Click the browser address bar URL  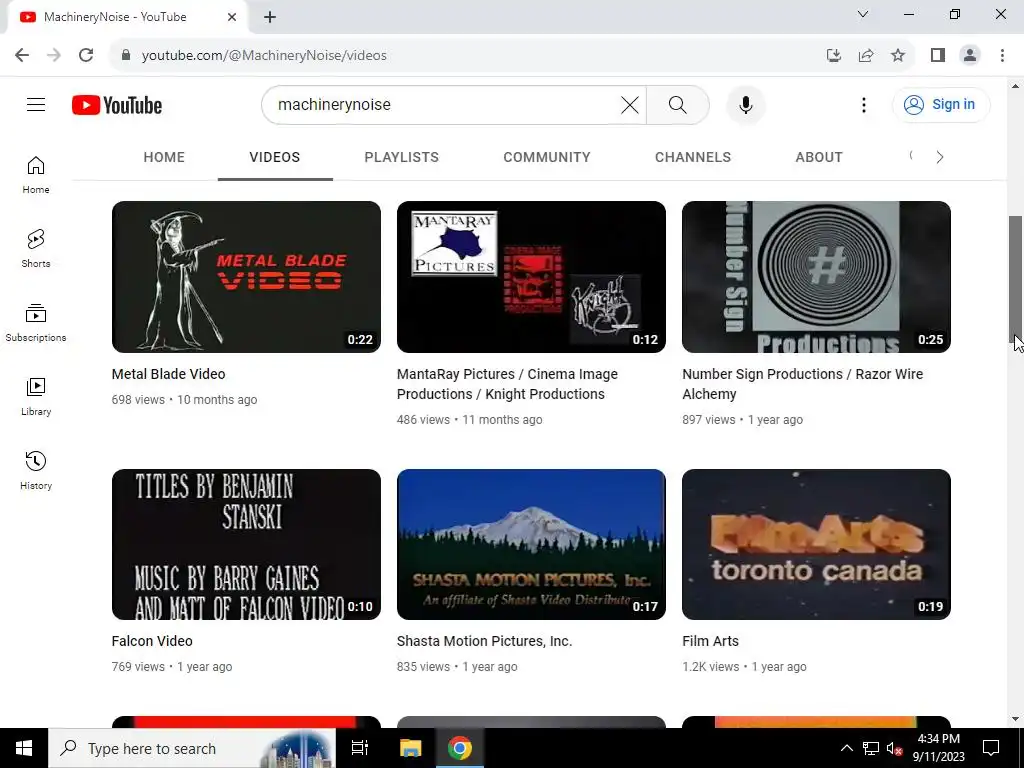(264, 56)
